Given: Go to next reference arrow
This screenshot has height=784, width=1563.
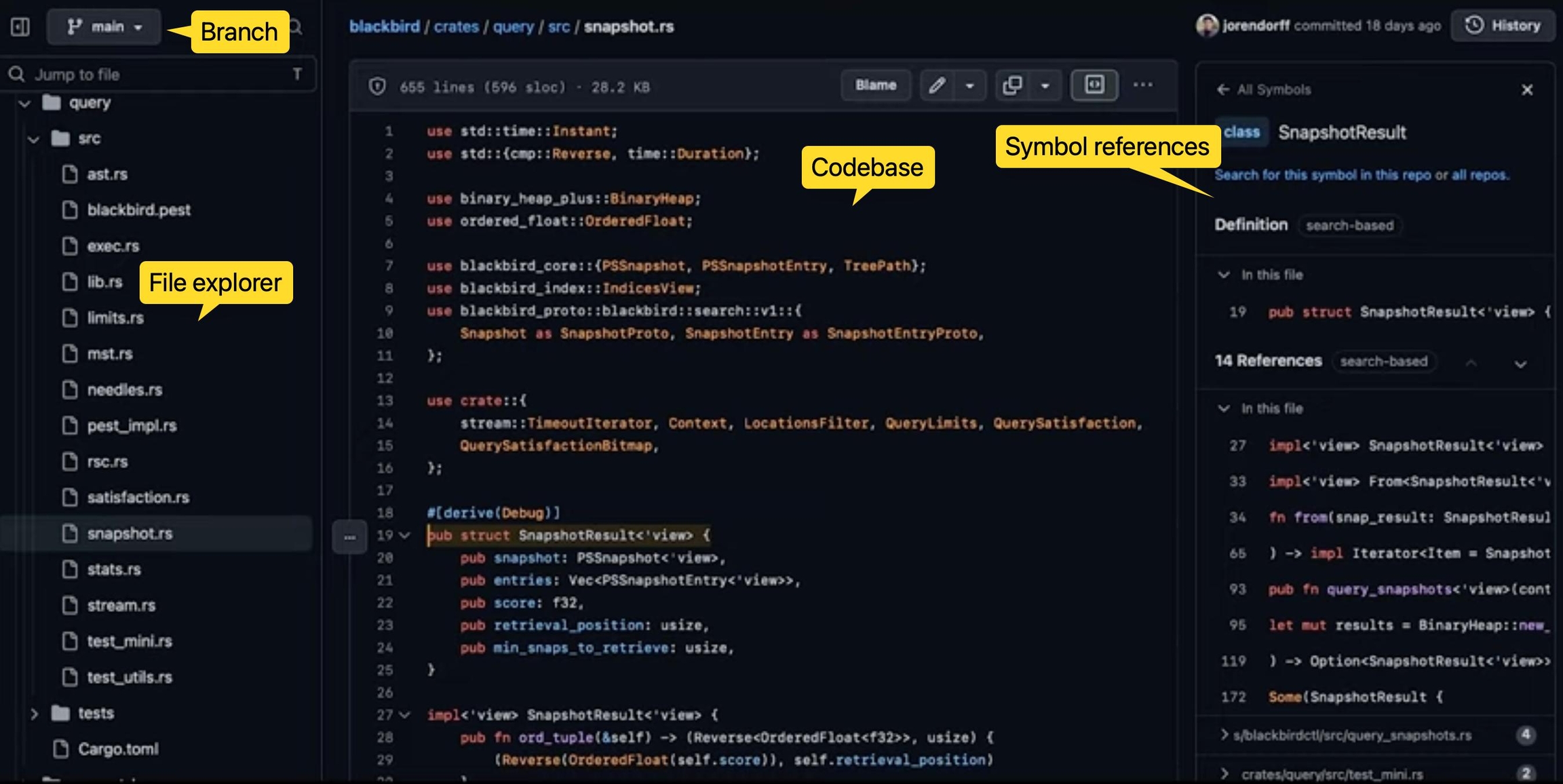Looking at the screenshot, I should pyautogui.click(x=1520, y=364).
